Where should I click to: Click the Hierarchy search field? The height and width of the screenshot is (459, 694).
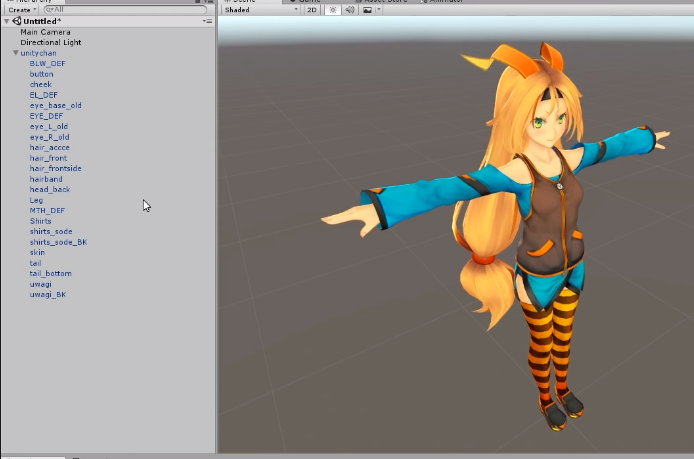(125, 9)
